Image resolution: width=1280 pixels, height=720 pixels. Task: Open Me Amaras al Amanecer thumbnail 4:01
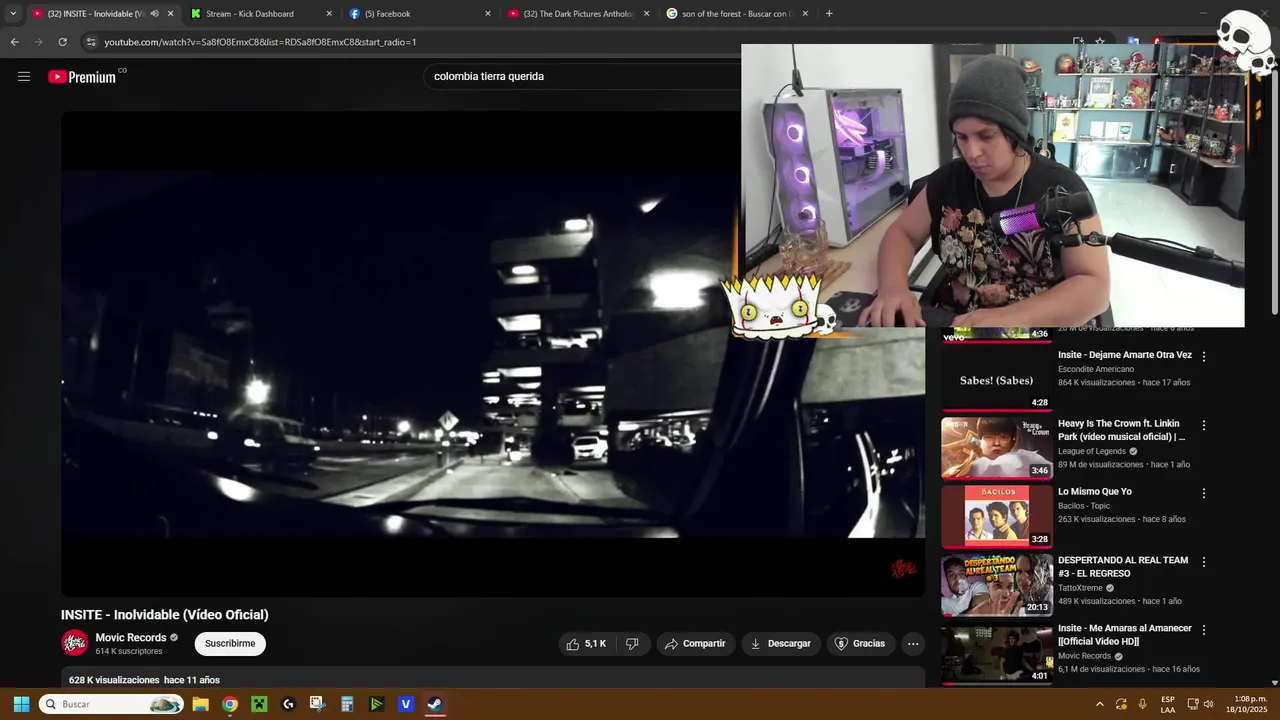997,654
